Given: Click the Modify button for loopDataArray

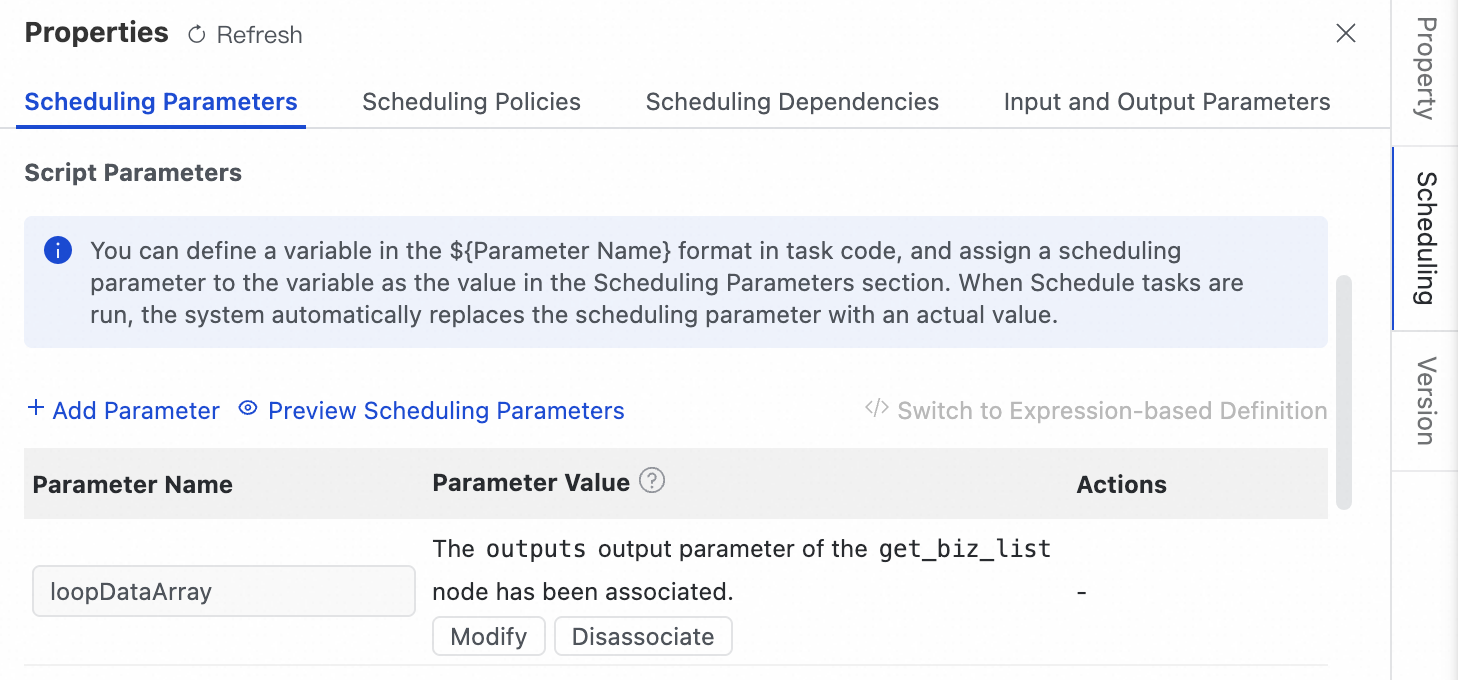Looking at the screenshot, I should click(488, 637).
